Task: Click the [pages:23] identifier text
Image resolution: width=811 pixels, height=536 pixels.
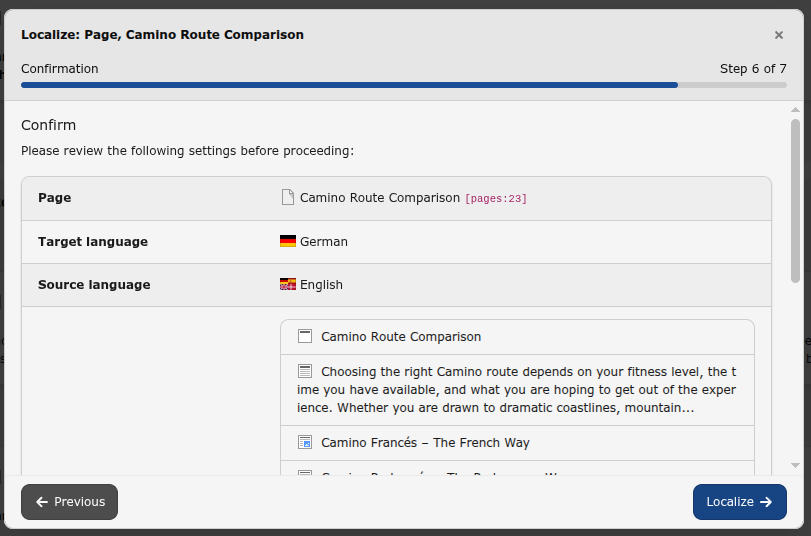Action: (x=495, y=199)
